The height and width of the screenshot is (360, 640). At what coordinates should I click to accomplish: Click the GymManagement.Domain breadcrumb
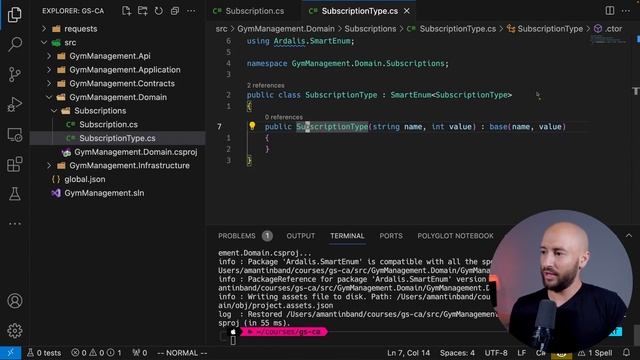tap(286, 29)
